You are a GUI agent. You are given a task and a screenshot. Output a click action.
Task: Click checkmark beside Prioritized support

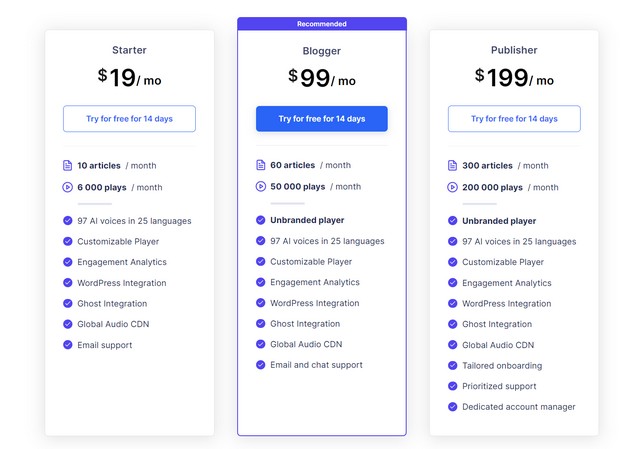452,386
